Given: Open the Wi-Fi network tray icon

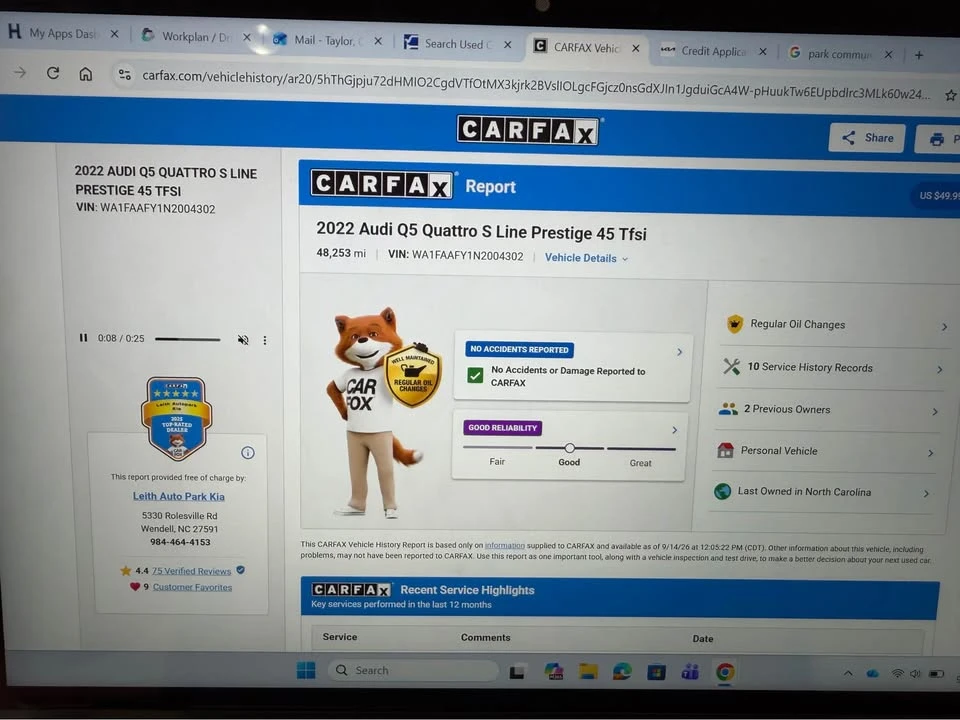Looking at the screenshot, I should pos(898,673).
